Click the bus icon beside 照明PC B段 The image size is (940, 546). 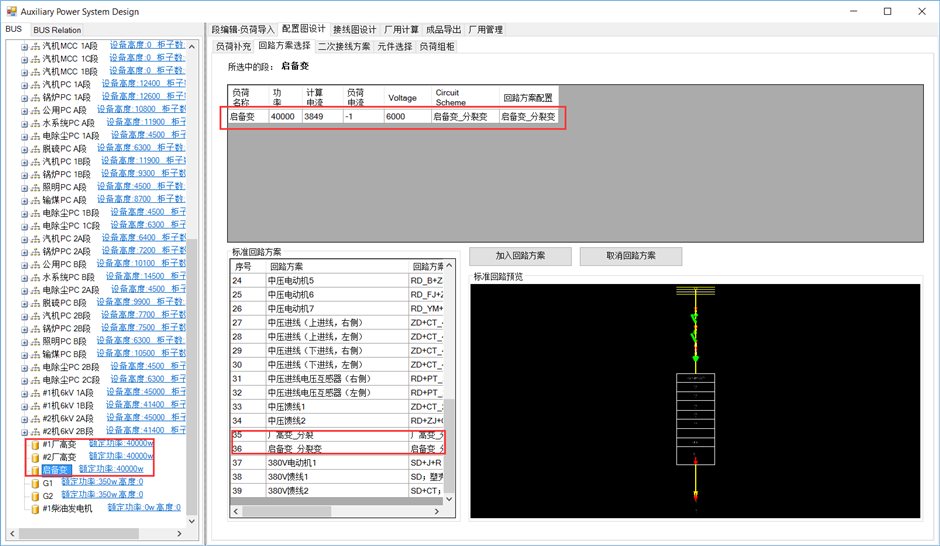tap(35, 342)
